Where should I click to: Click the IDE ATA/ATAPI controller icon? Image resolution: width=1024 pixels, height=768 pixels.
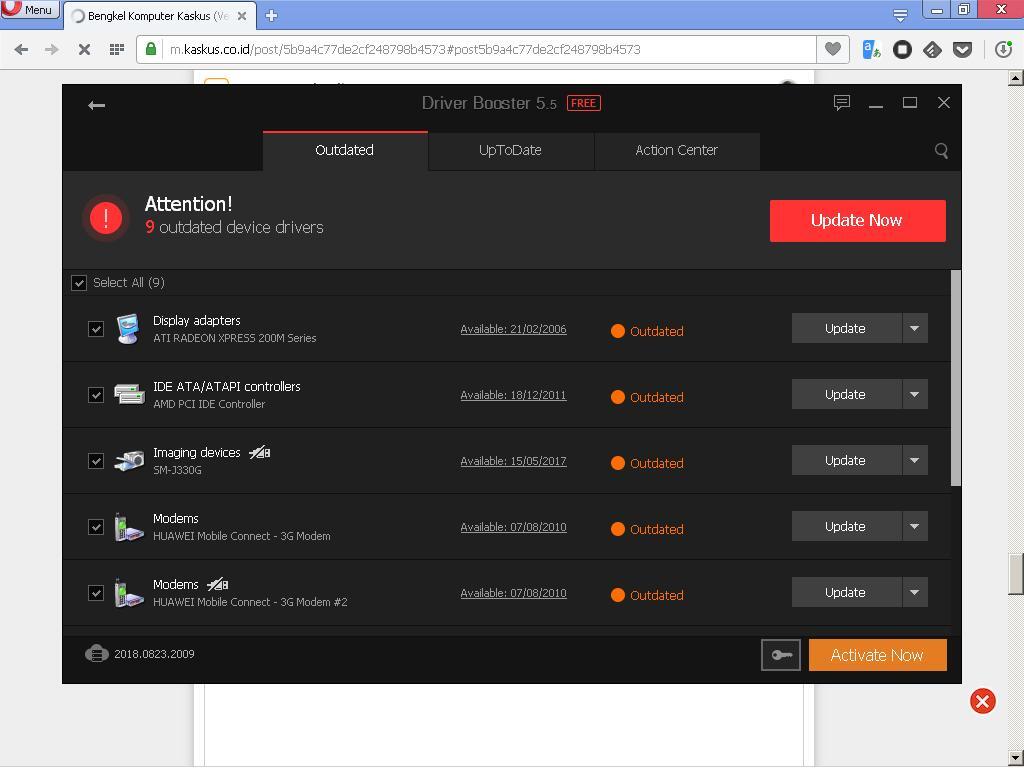pyautogui.click(x=129, y=394)
